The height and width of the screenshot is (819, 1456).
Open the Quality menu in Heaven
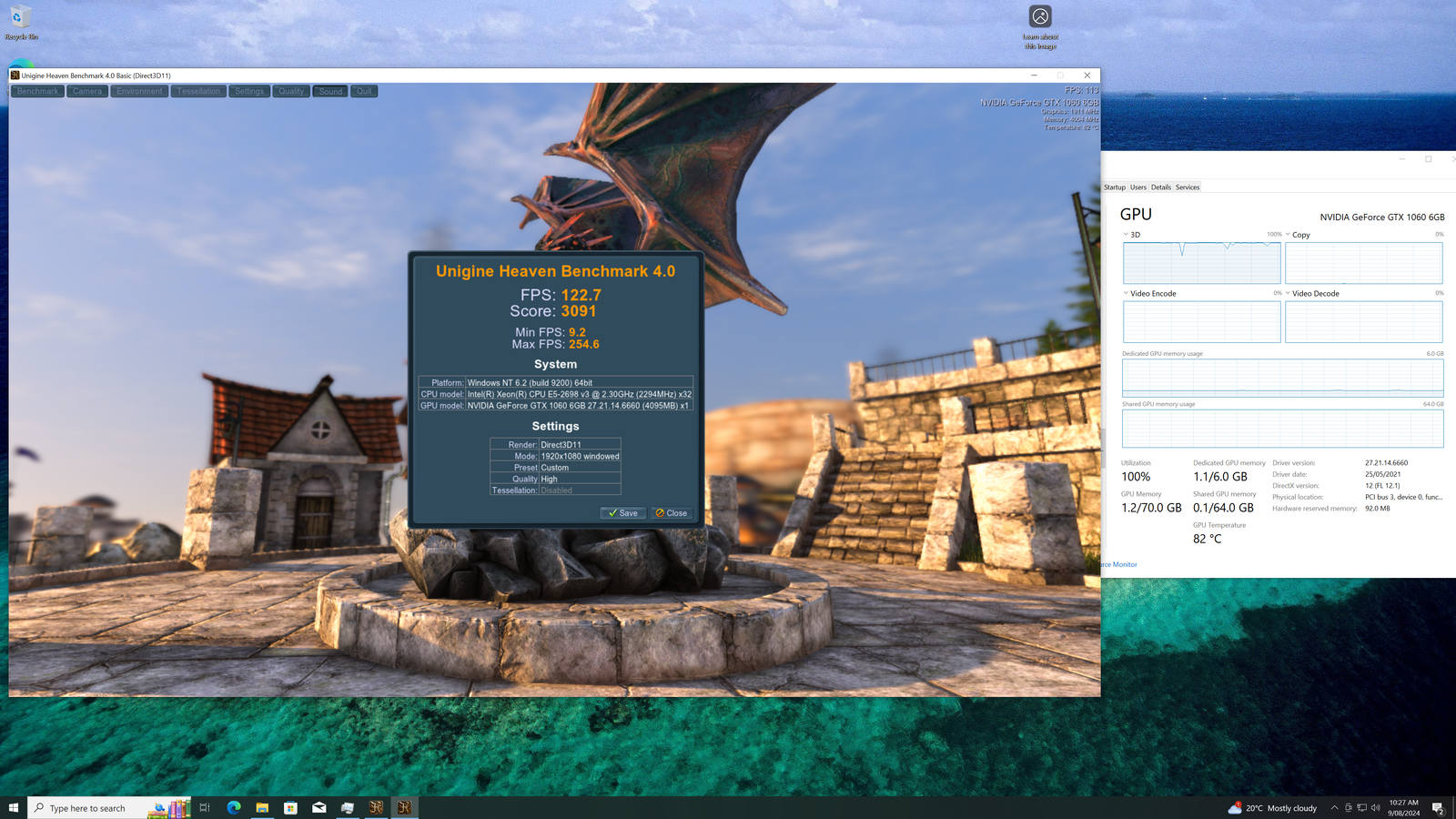(x=291, y=91)
